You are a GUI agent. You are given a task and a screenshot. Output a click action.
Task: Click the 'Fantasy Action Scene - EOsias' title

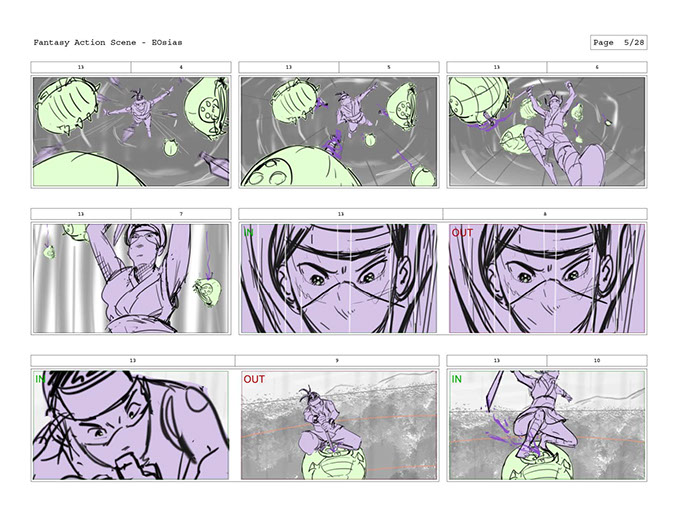(x=108, y=43)
